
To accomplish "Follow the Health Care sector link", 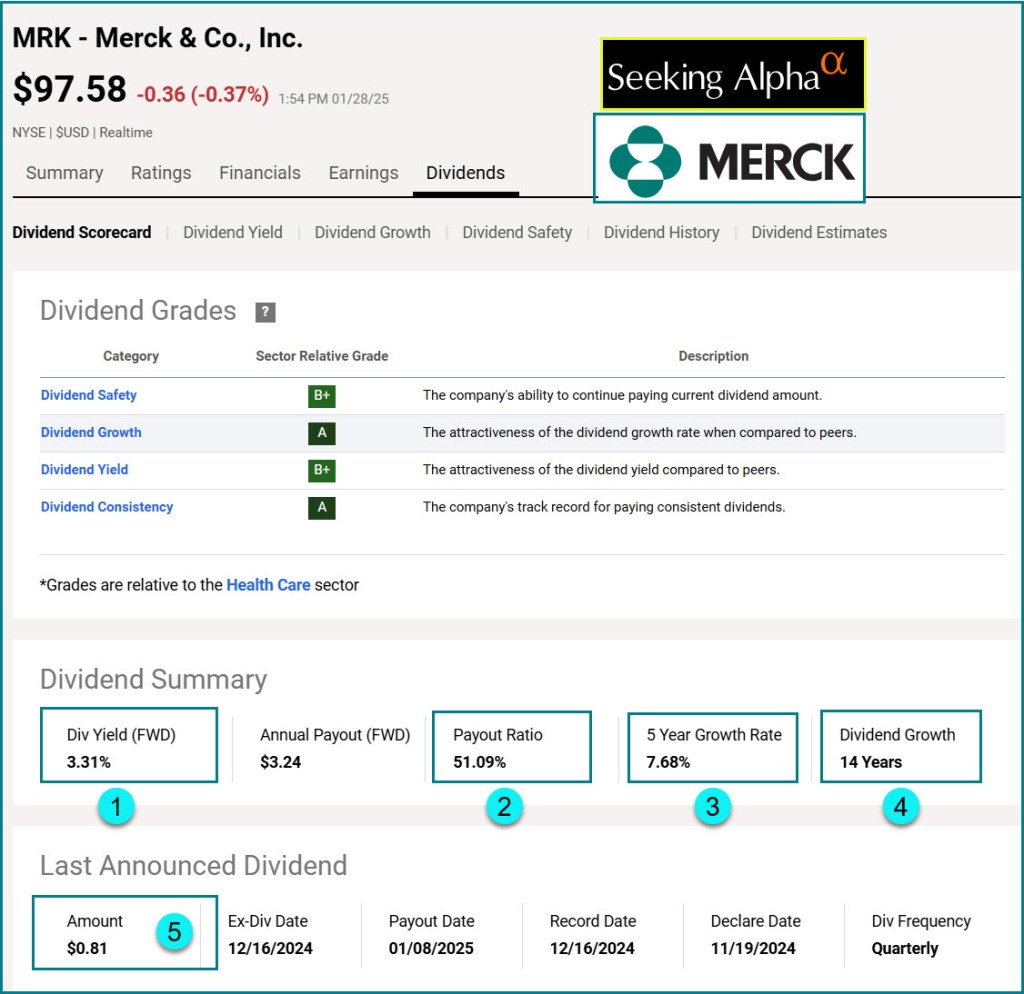I will [x=268, y=585].
